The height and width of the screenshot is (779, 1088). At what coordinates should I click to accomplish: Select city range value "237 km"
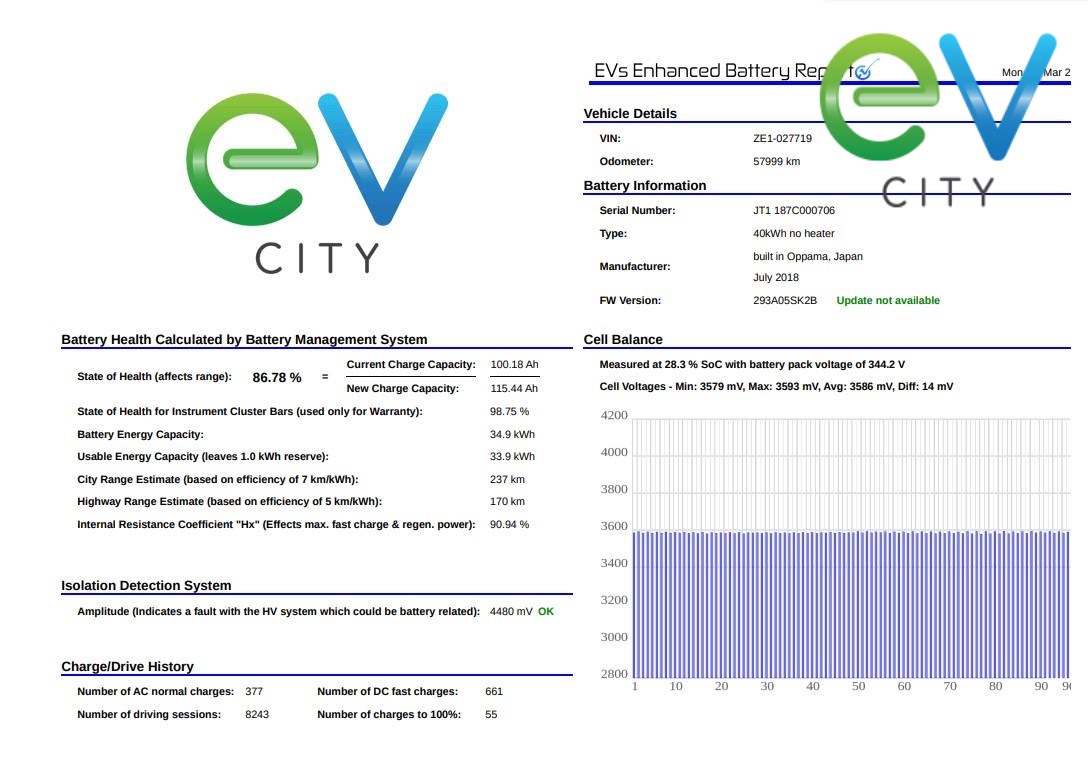(x=507, y=480)
